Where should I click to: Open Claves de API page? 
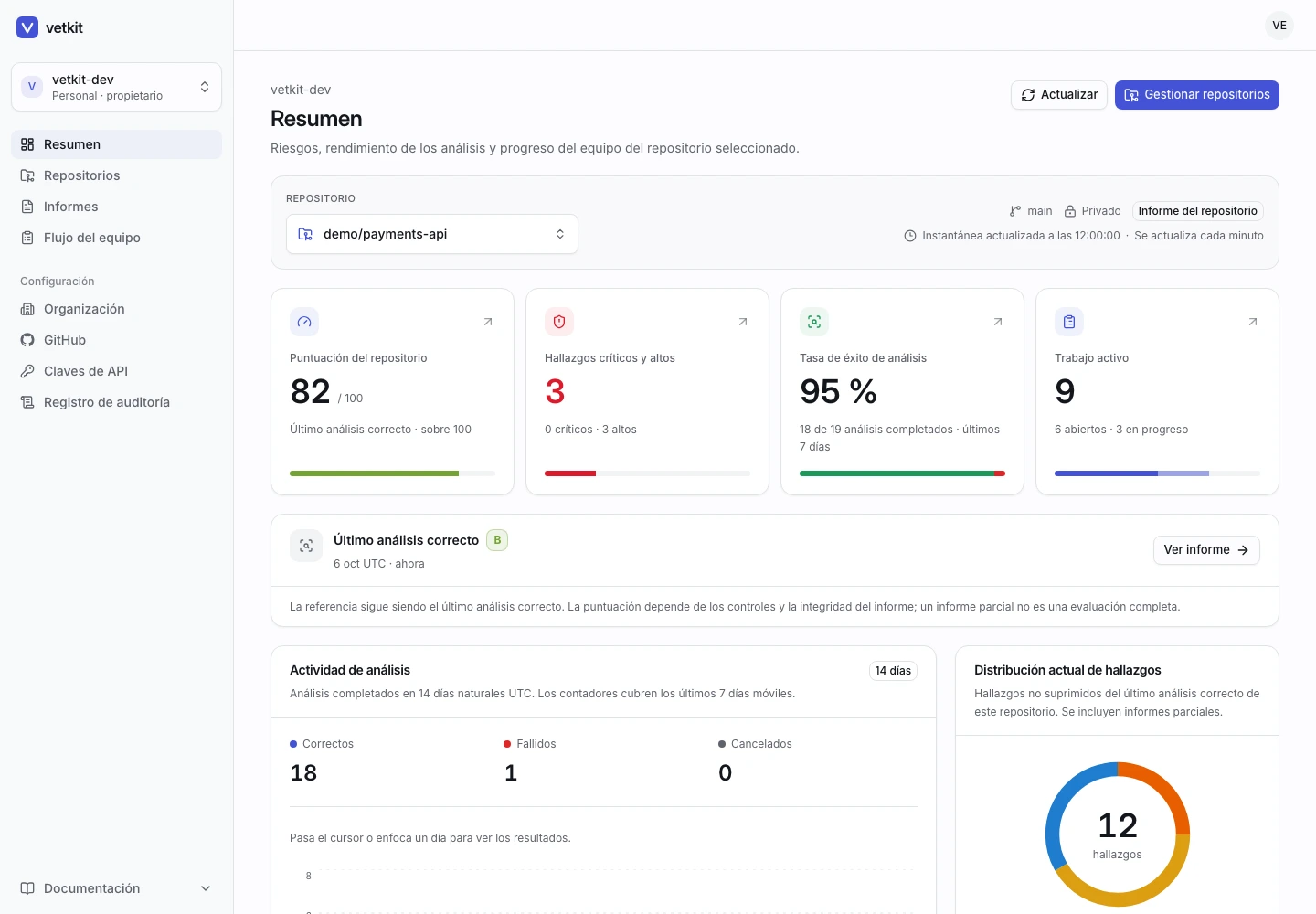pyautogui.click(x=116, y=371)
